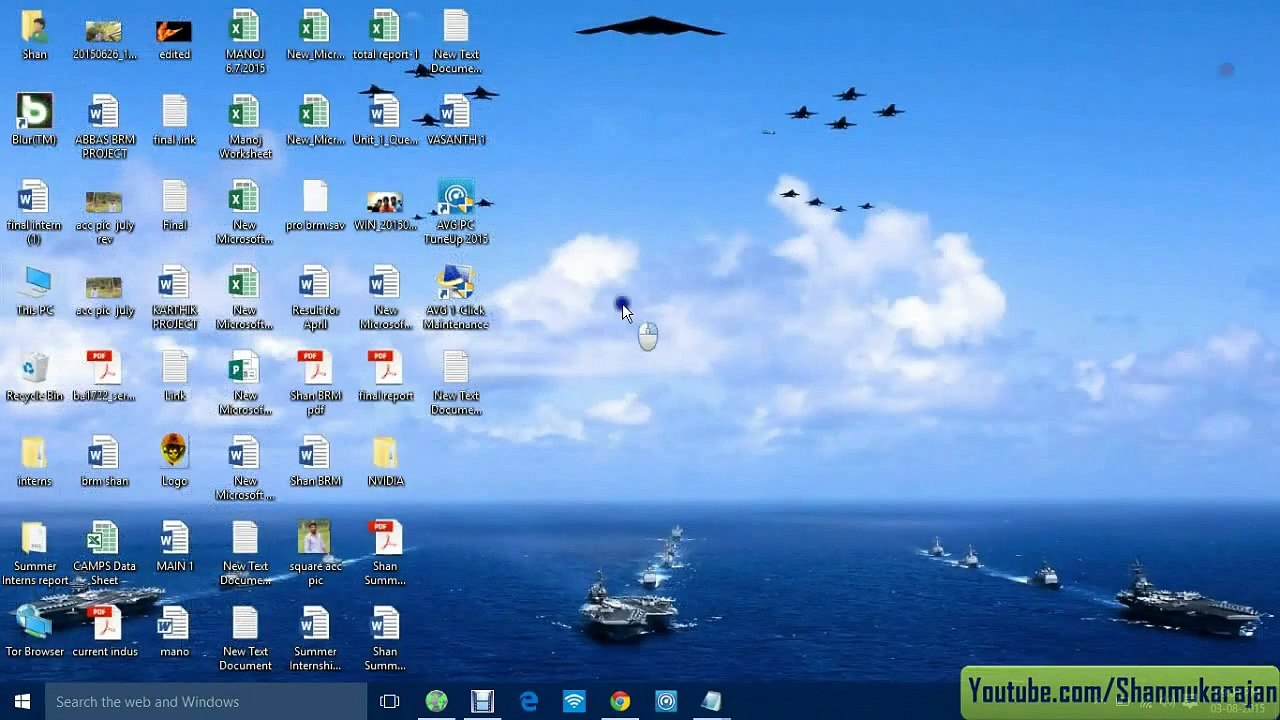The image size is (1280, 720).
Task: Select the 'Shan Summ...' PDF file
Action: point(385,553)
